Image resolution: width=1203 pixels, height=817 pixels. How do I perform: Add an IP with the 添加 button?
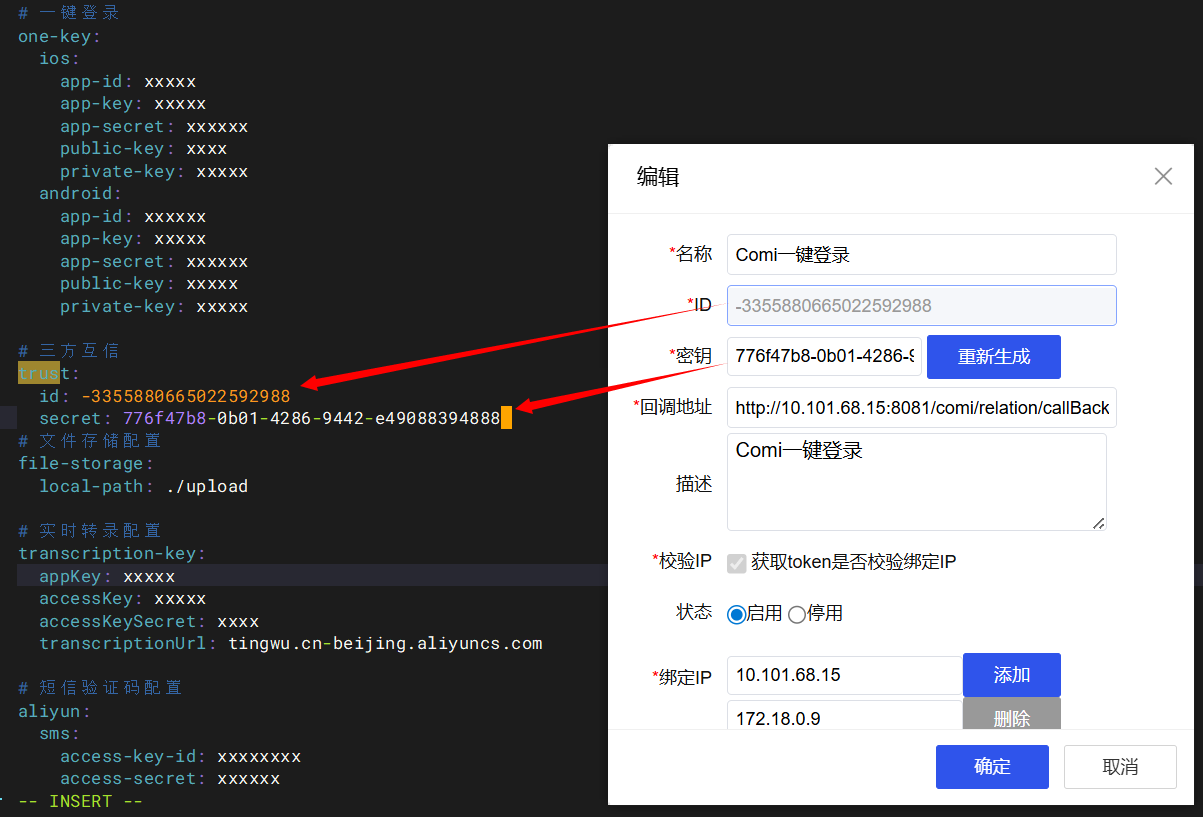point(1012,675)
